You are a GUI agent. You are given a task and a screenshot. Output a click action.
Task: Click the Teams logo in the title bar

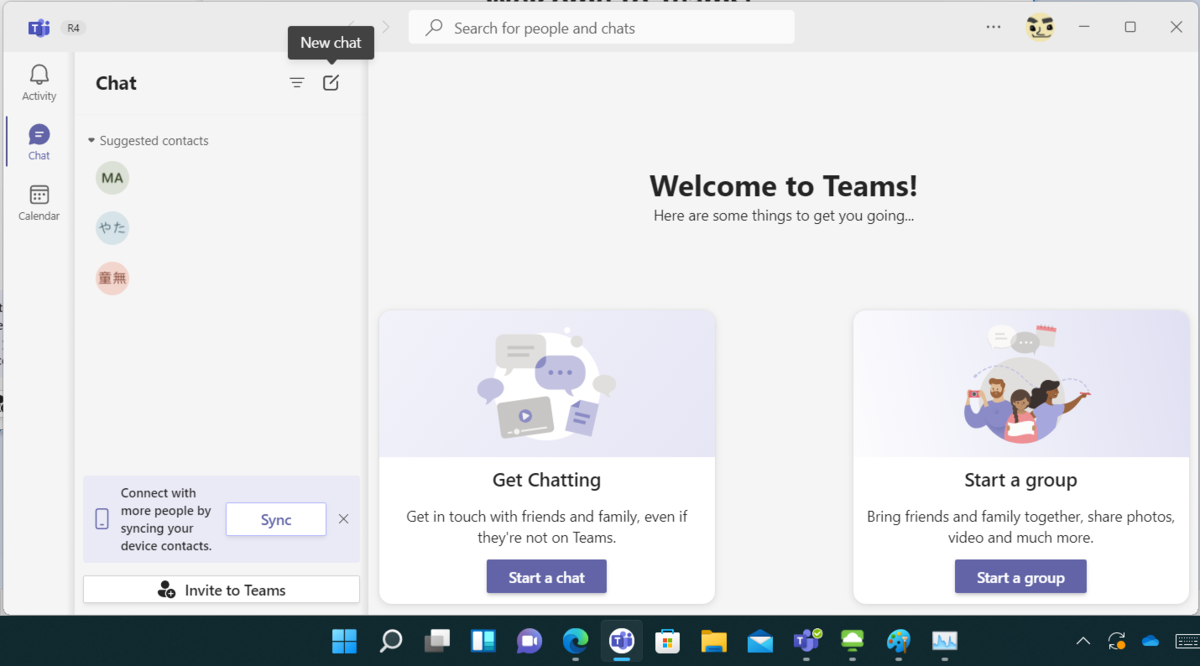[x=39, y=28]
